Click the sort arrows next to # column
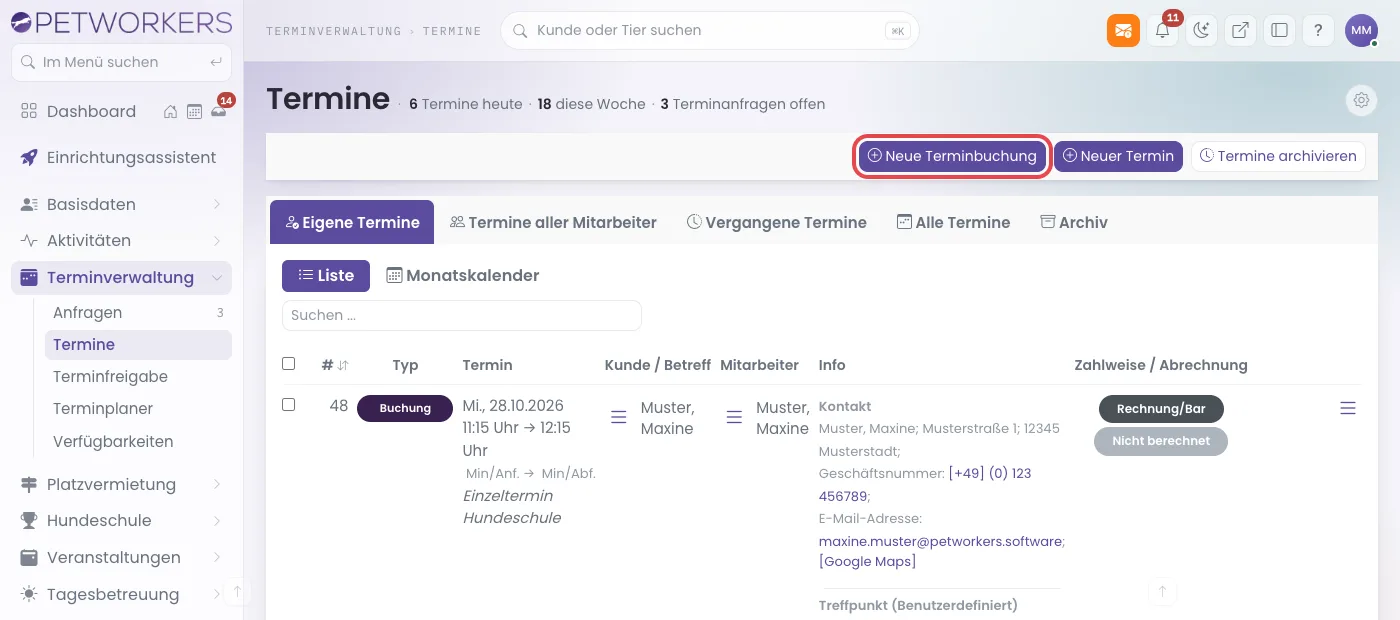1400x620 pixels. pos(343,365)
